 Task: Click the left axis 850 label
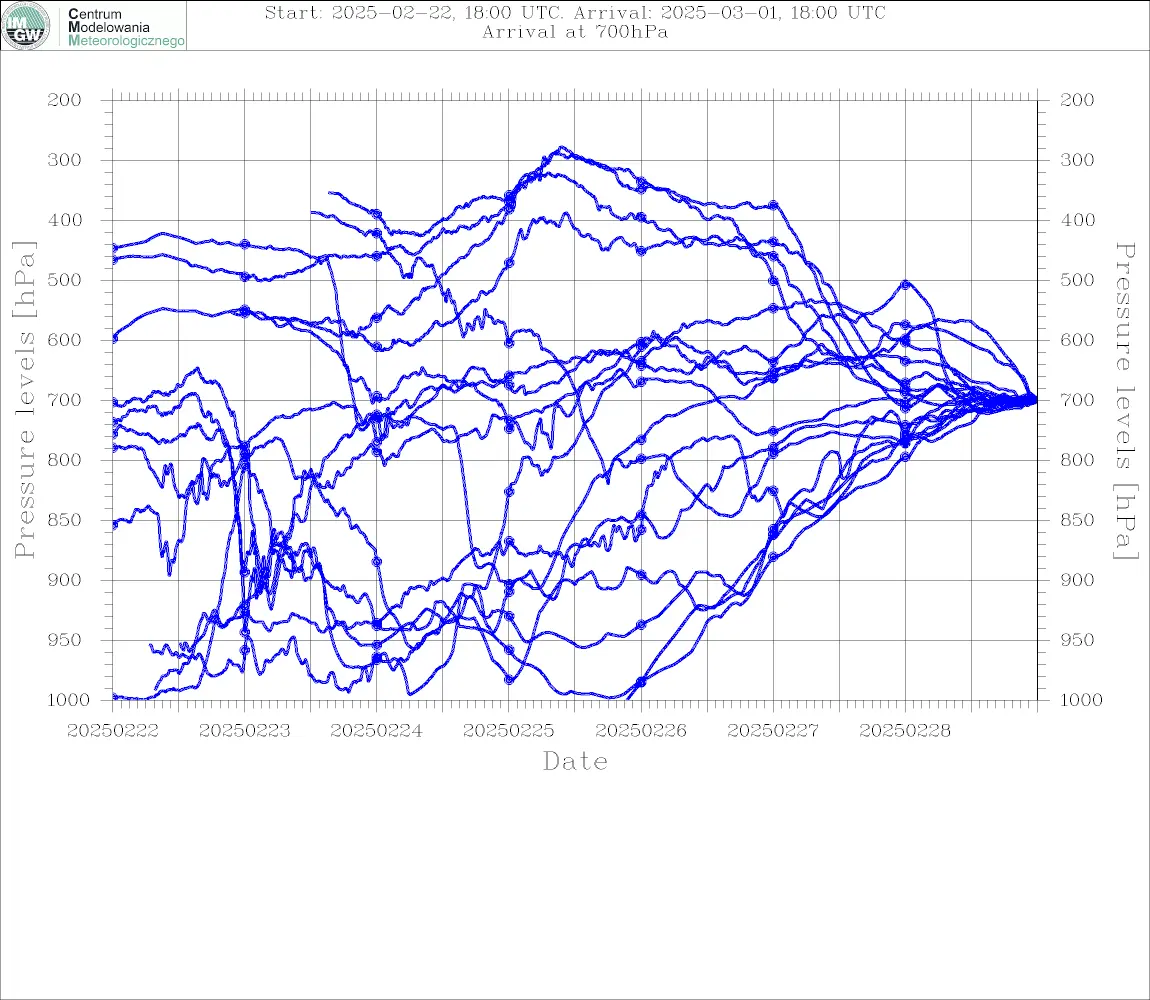(65, 520)
